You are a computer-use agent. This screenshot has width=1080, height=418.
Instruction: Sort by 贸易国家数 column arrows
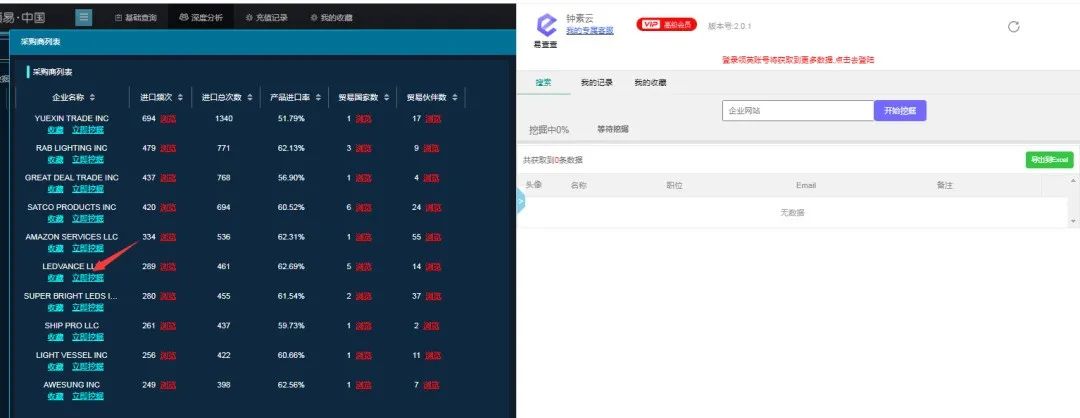[x=386, y=98]
